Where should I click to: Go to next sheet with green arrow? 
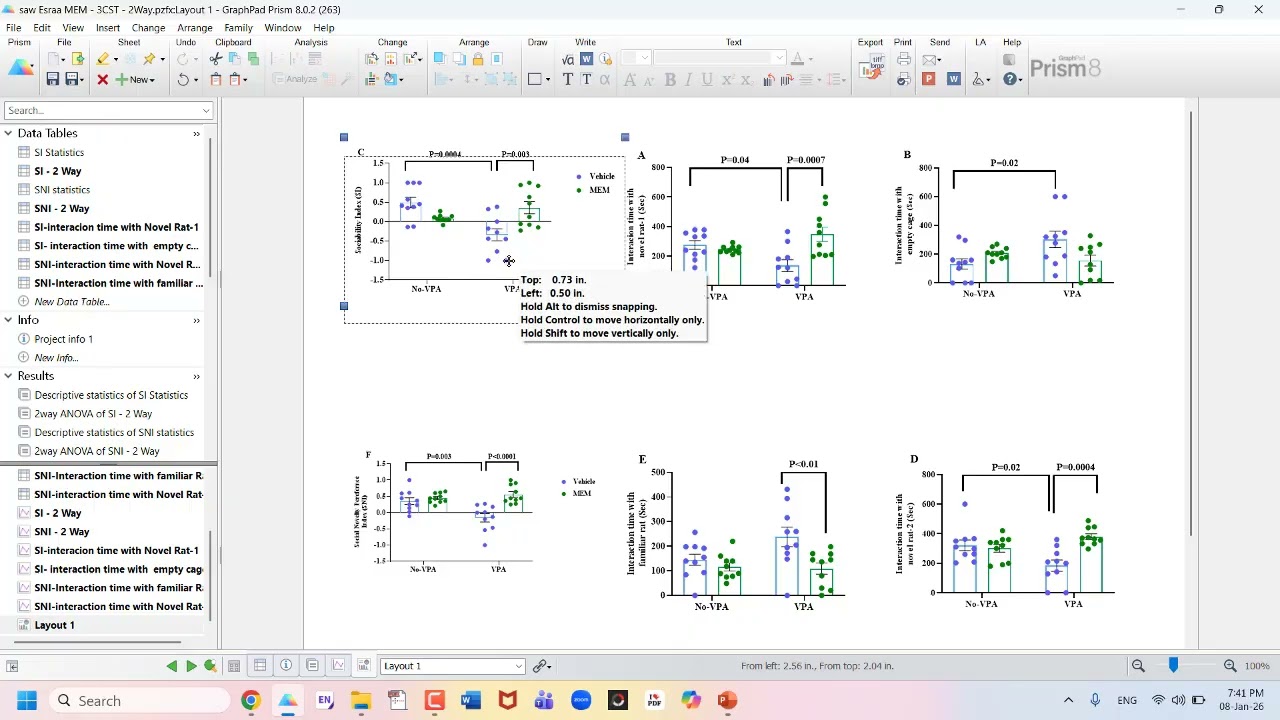tap(191, 666)
